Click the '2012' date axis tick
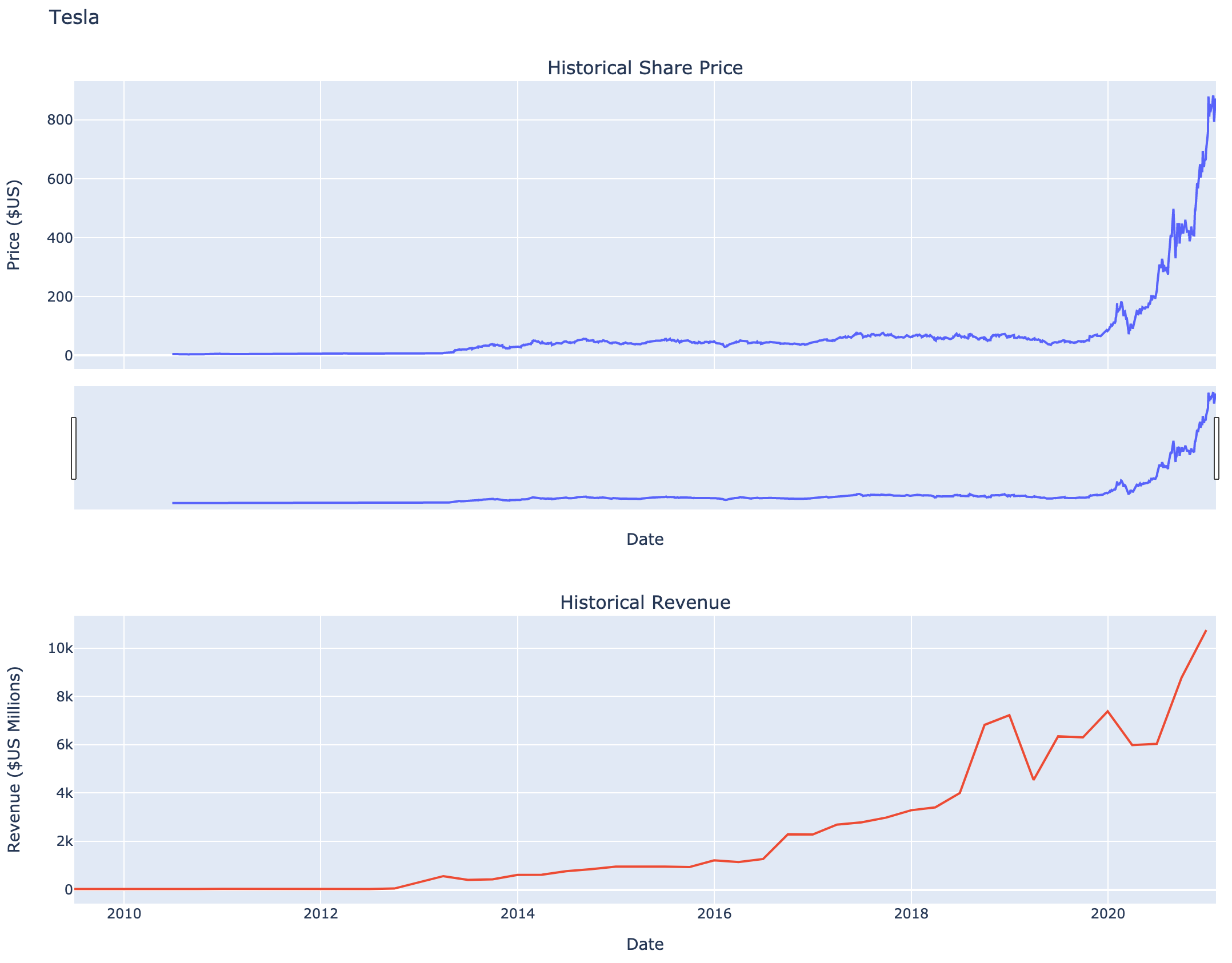Viewport: 1232px width, 963px height. tap(321, 913)
